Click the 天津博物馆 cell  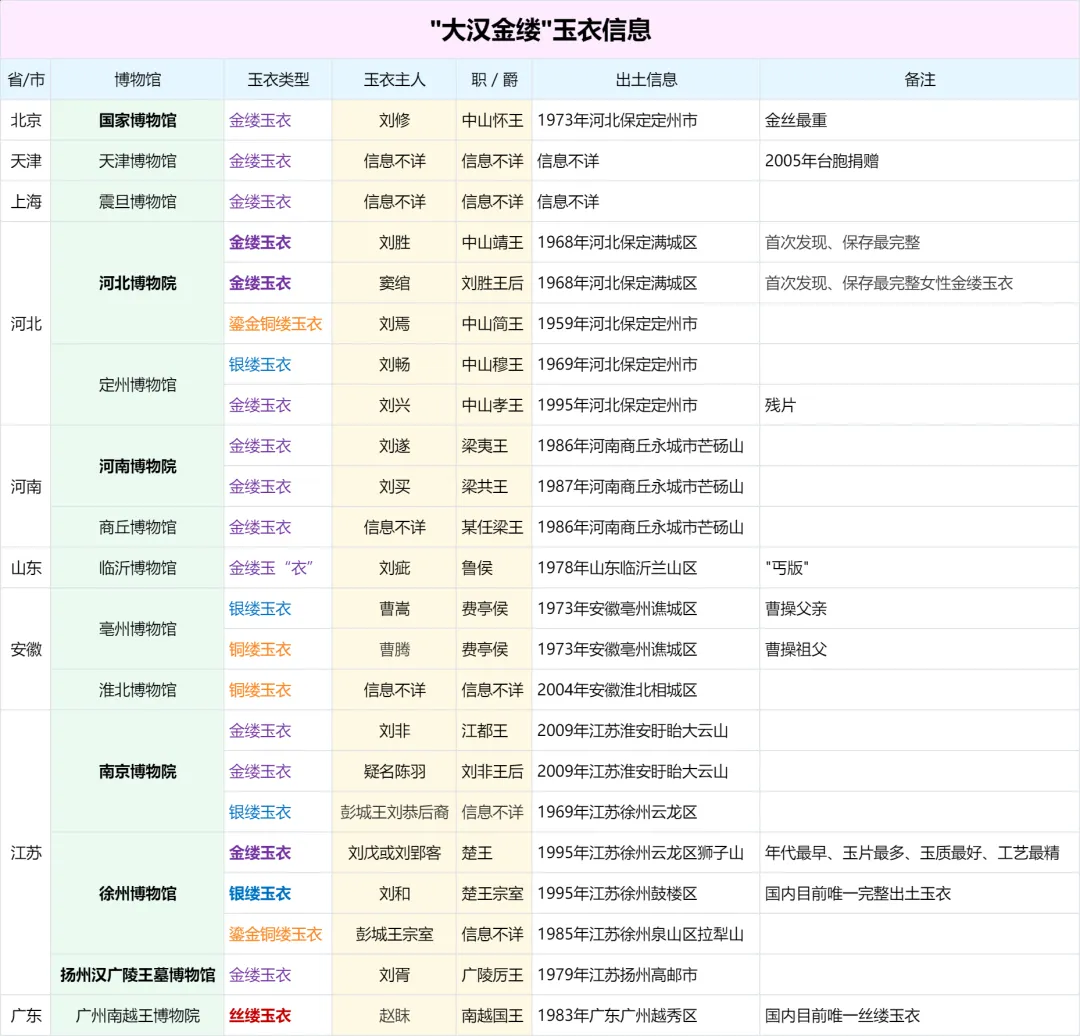coord(138,161)
